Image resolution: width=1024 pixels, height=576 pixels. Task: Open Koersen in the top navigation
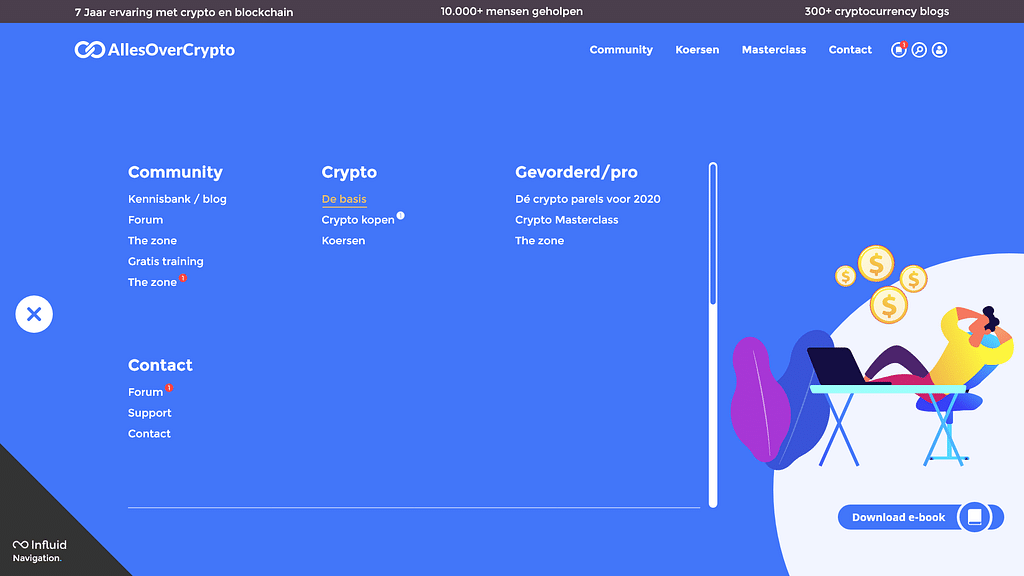coord(697,50)
